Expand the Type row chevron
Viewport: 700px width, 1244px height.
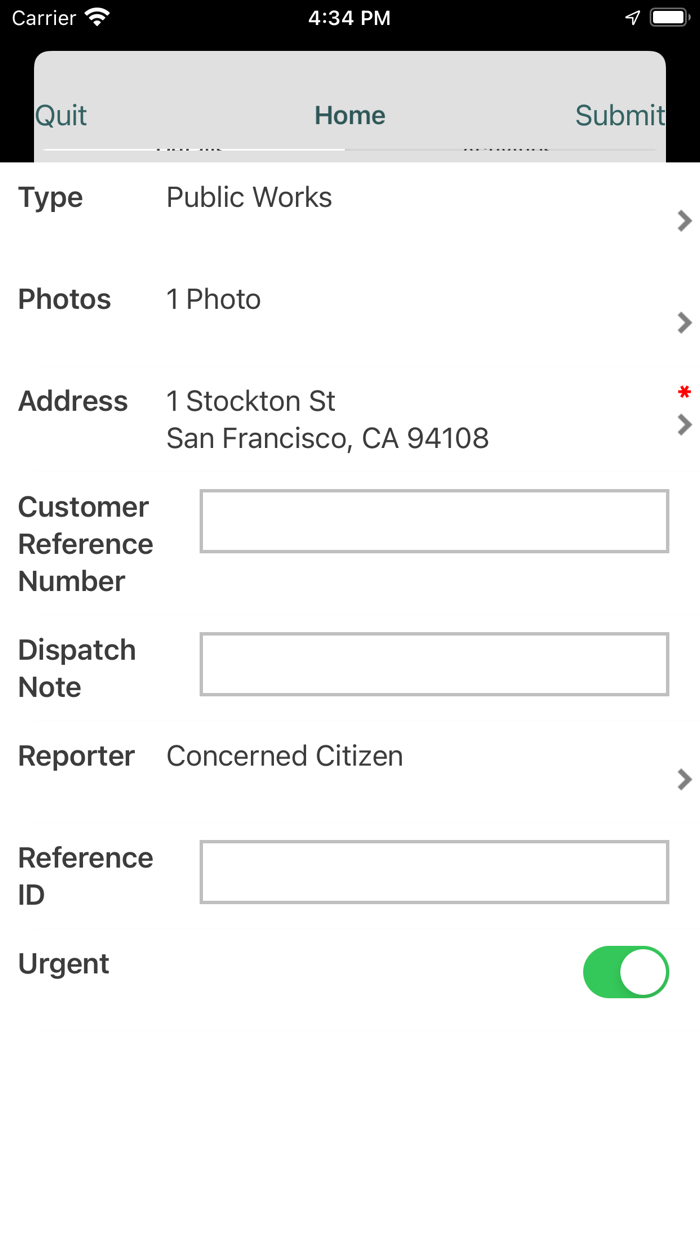[x=684, y=221]
